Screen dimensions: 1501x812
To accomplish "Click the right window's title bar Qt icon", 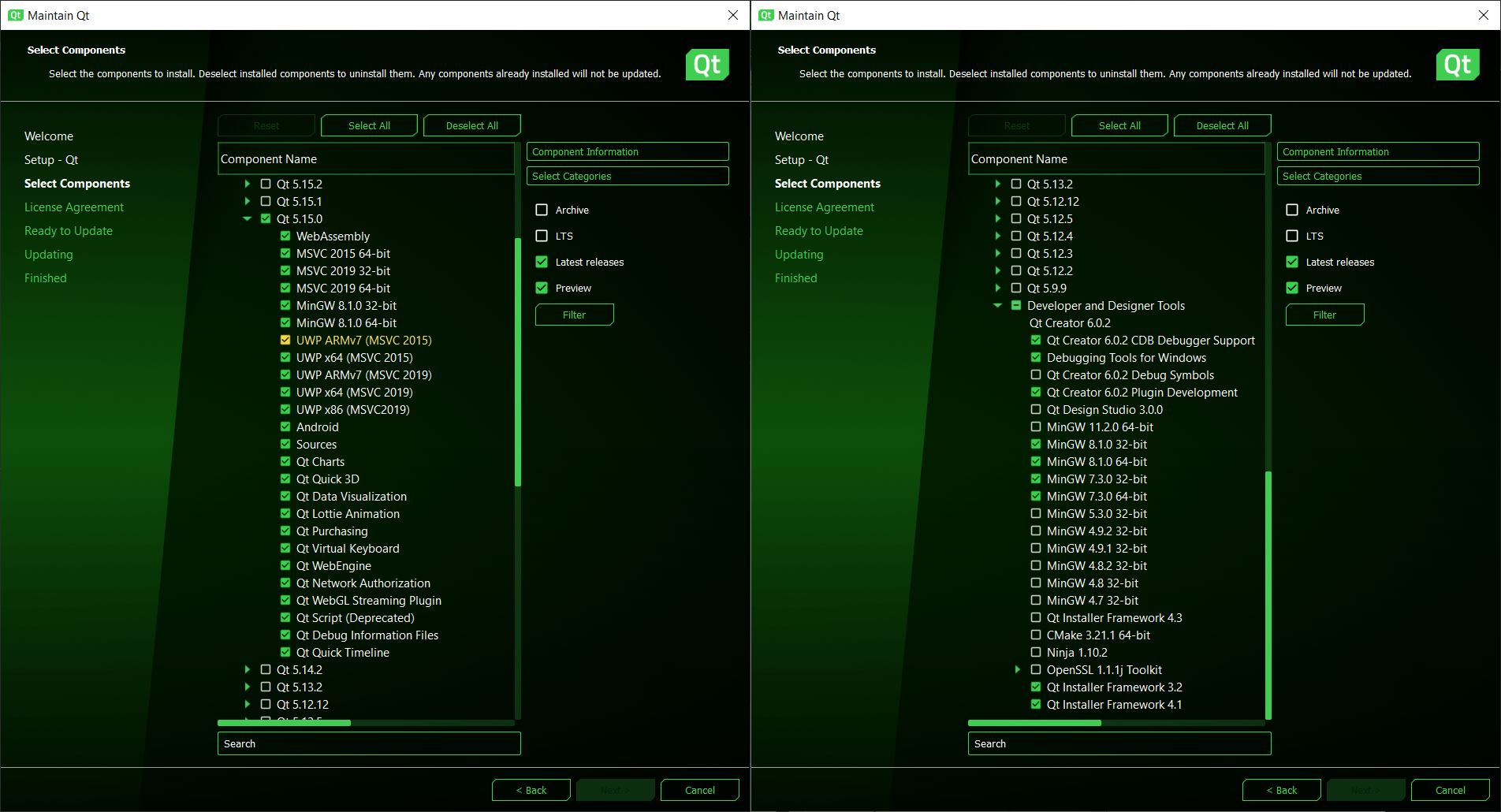I will 766,15.
